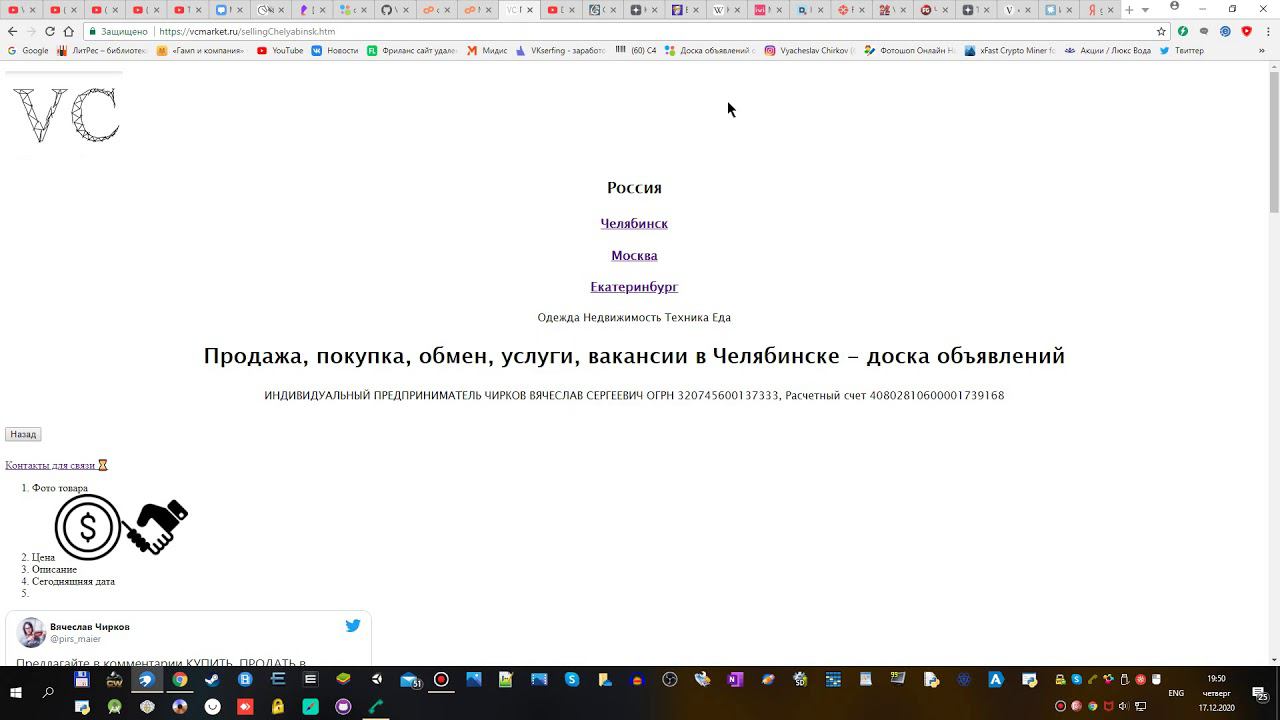
Task: Open Steam from the taskbar
Action: tap(212, 680)
